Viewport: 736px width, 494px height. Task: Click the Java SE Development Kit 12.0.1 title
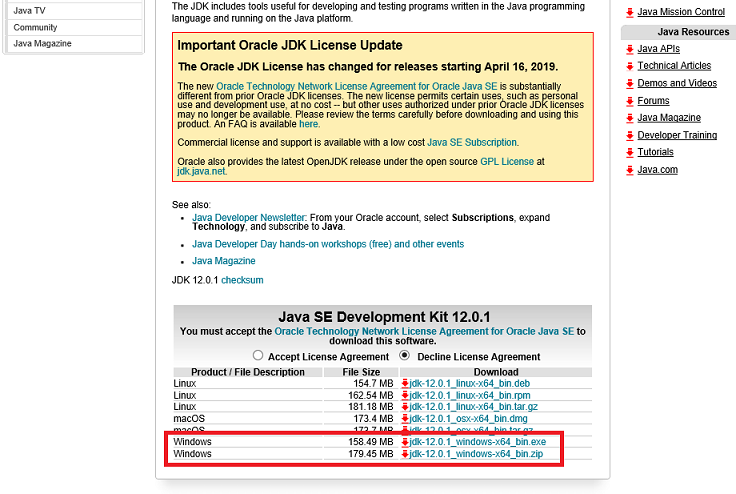point(384,317)
